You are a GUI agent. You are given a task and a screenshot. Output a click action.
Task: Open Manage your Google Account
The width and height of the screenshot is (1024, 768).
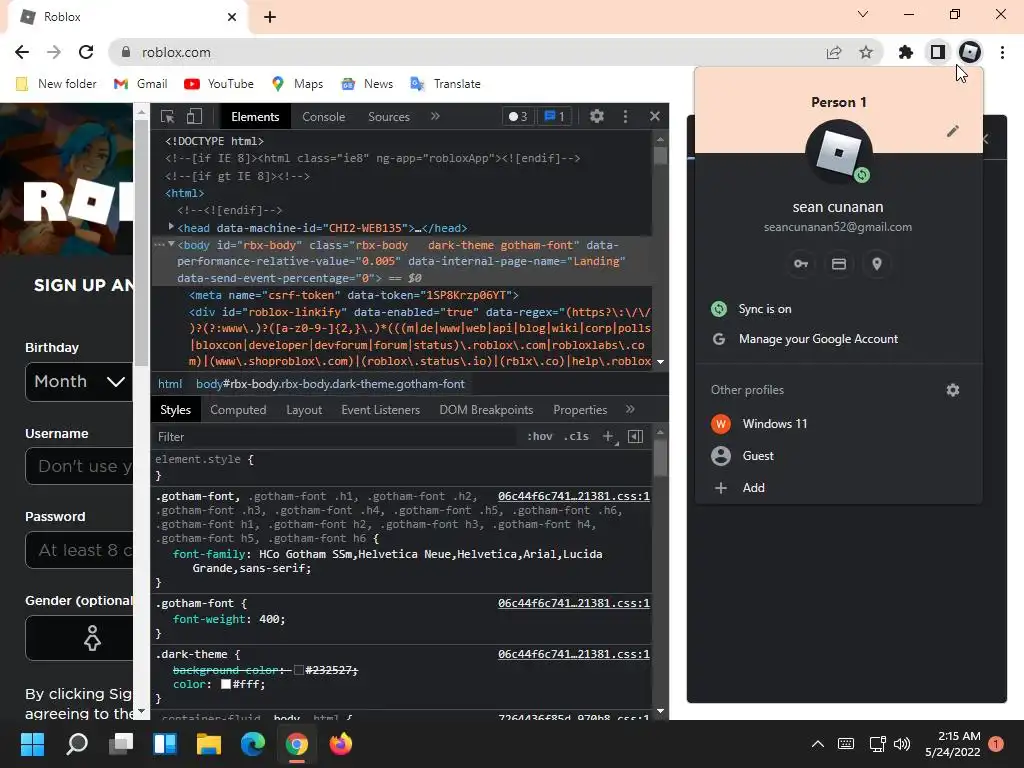(x=839, y=339)
